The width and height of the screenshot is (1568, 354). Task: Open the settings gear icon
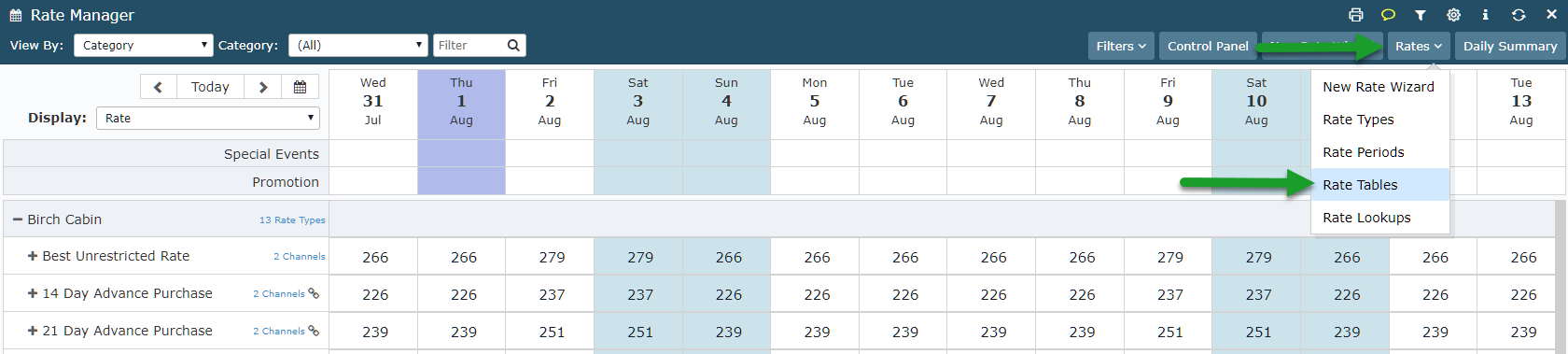(x=1453, y=15)
